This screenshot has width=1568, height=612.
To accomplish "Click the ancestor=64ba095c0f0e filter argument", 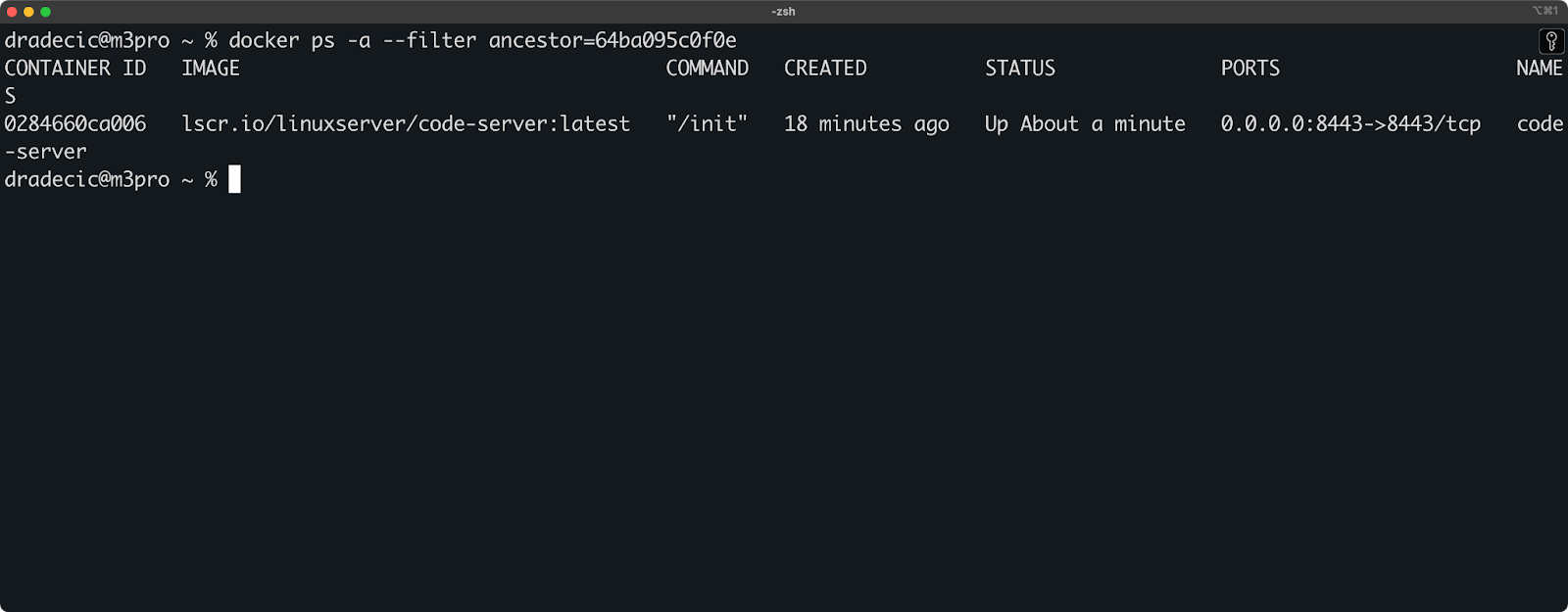I will pos(612,41).
